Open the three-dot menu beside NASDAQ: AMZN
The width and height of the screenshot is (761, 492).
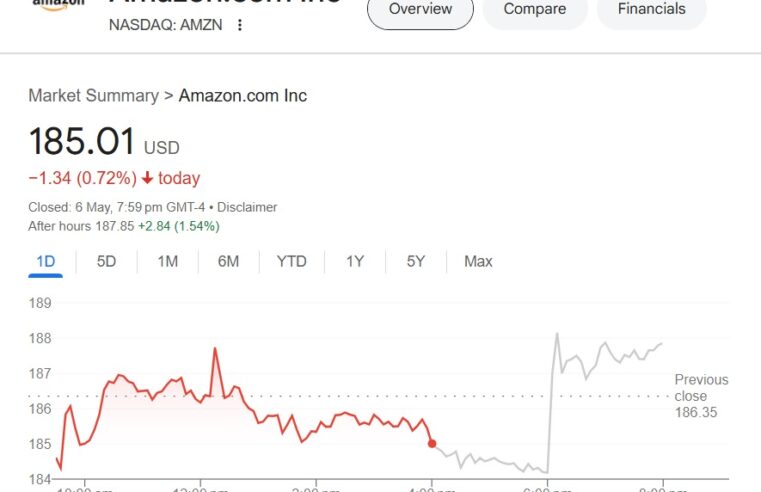click(240, 25)
